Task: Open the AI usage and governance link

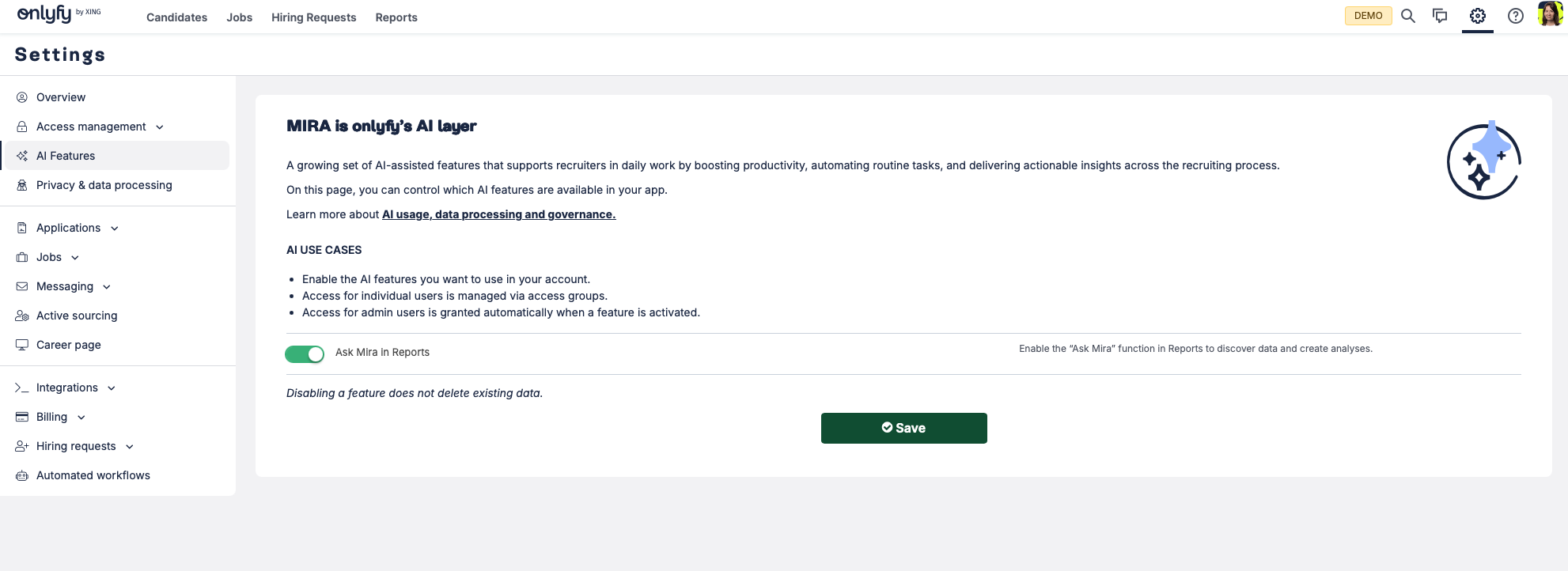Action: click(x=498, y=214)
